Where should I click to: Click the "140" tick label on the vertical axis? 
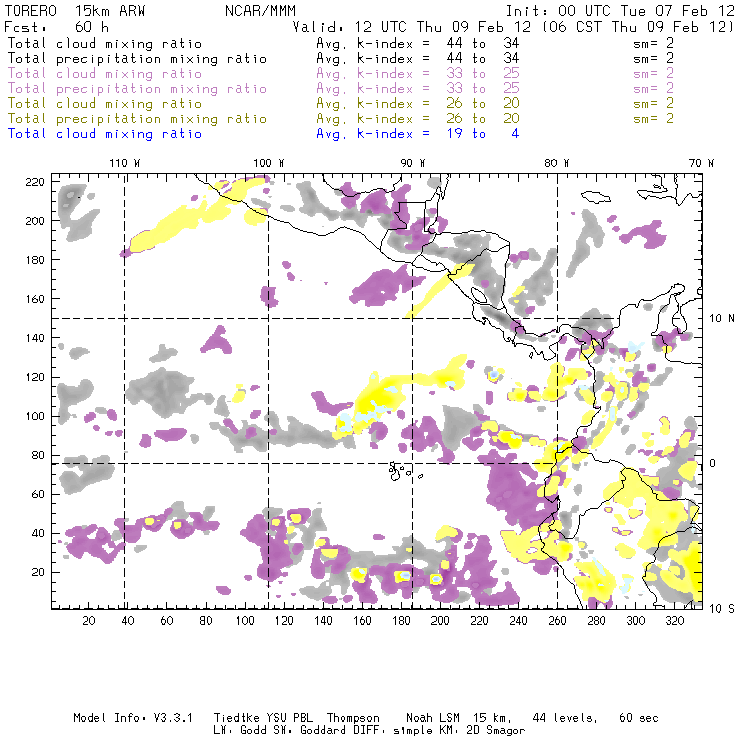coord(35,338)
